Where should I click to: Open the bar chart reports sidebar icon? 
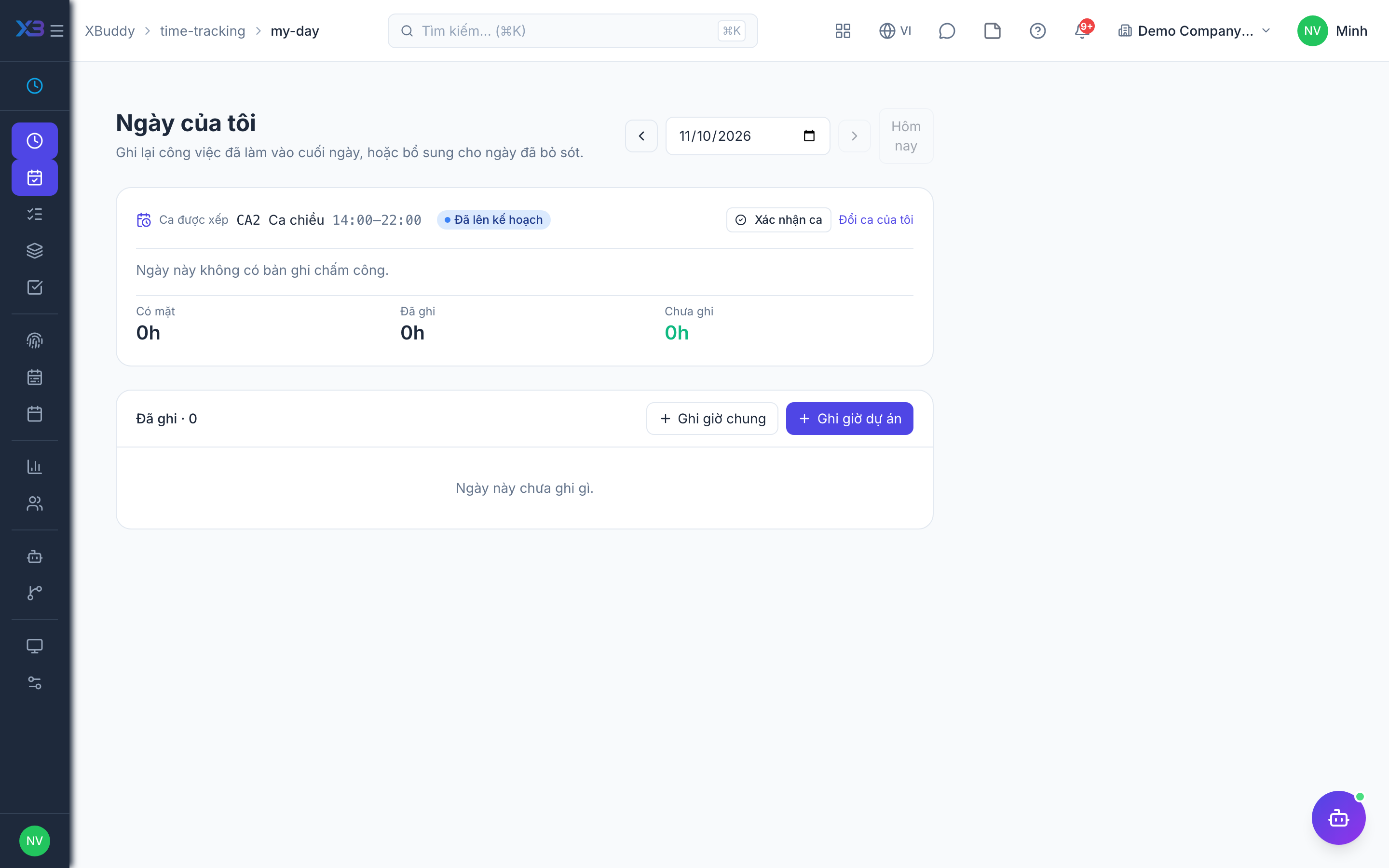tap(34, 467)
